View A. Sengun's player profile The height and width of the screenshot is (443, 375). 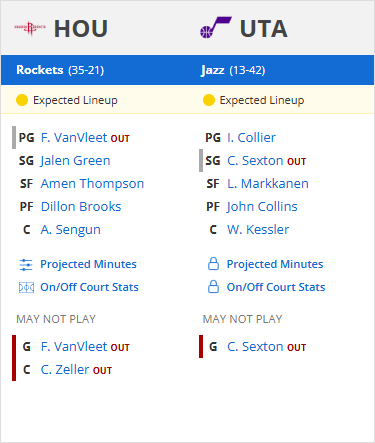(71, 230)
